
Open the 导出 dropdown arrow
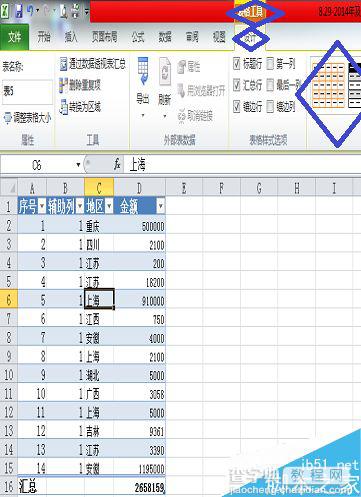click(x=143, y=116)
